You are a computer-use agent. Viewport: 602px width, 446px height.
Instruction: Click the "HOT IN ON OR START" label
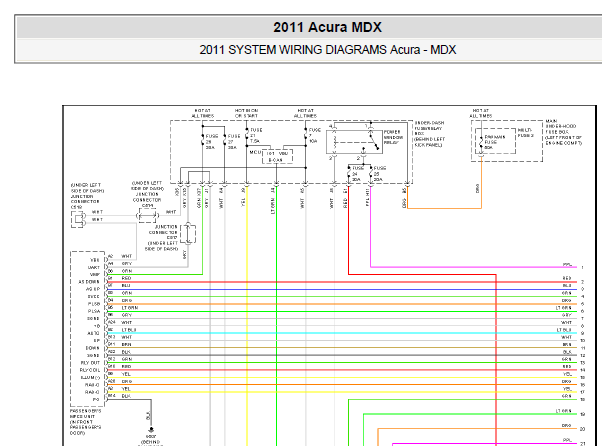[x=246, y=113]
